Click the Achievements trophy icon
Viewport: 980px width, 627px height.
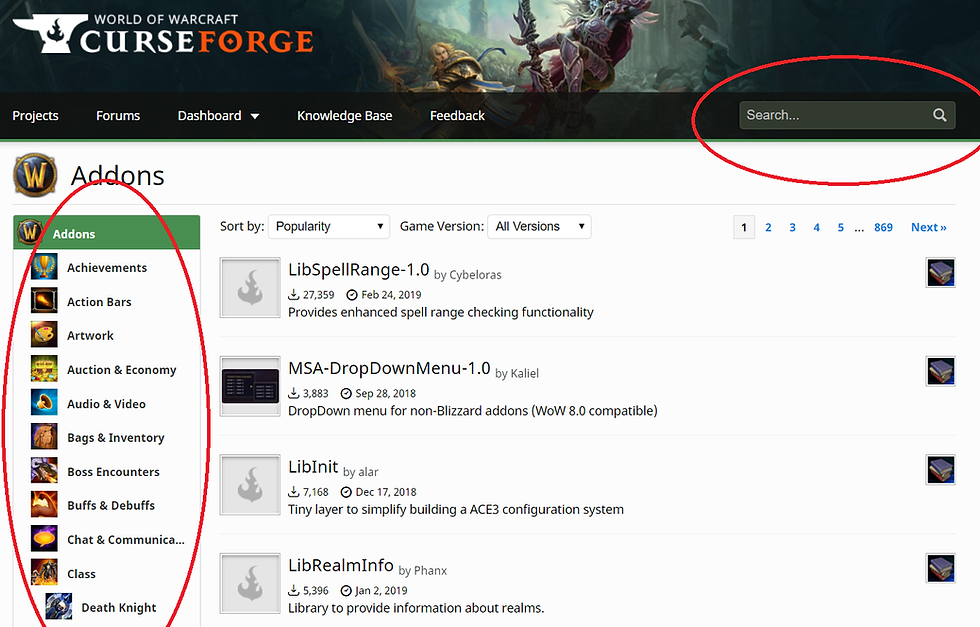(x=44, y=267)
